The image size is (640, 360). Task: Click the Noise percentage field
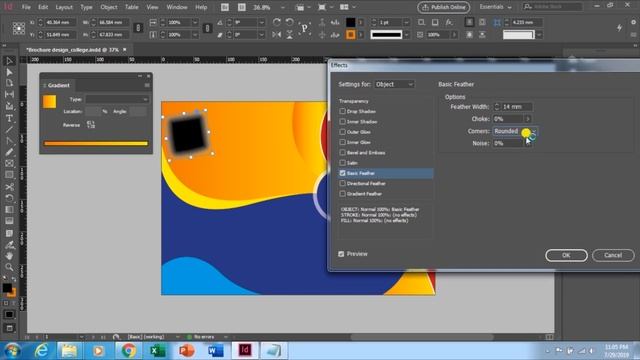tap(508, 143)
